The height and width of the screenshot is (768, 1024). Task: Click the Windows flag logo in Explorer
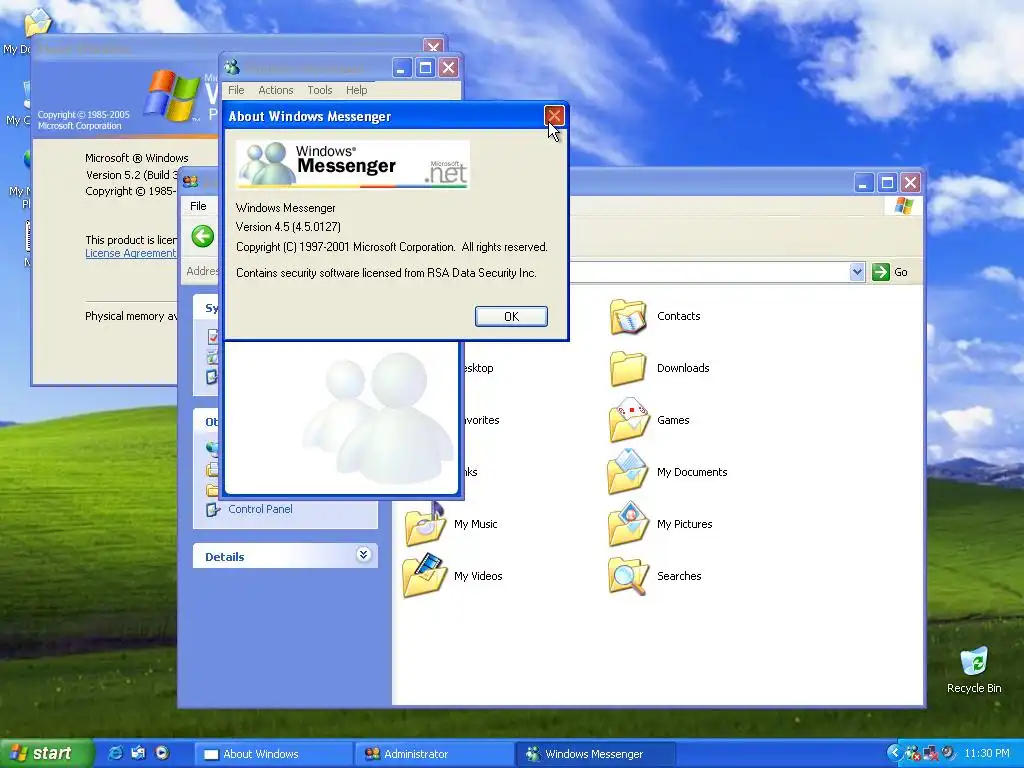pos(904,206)
